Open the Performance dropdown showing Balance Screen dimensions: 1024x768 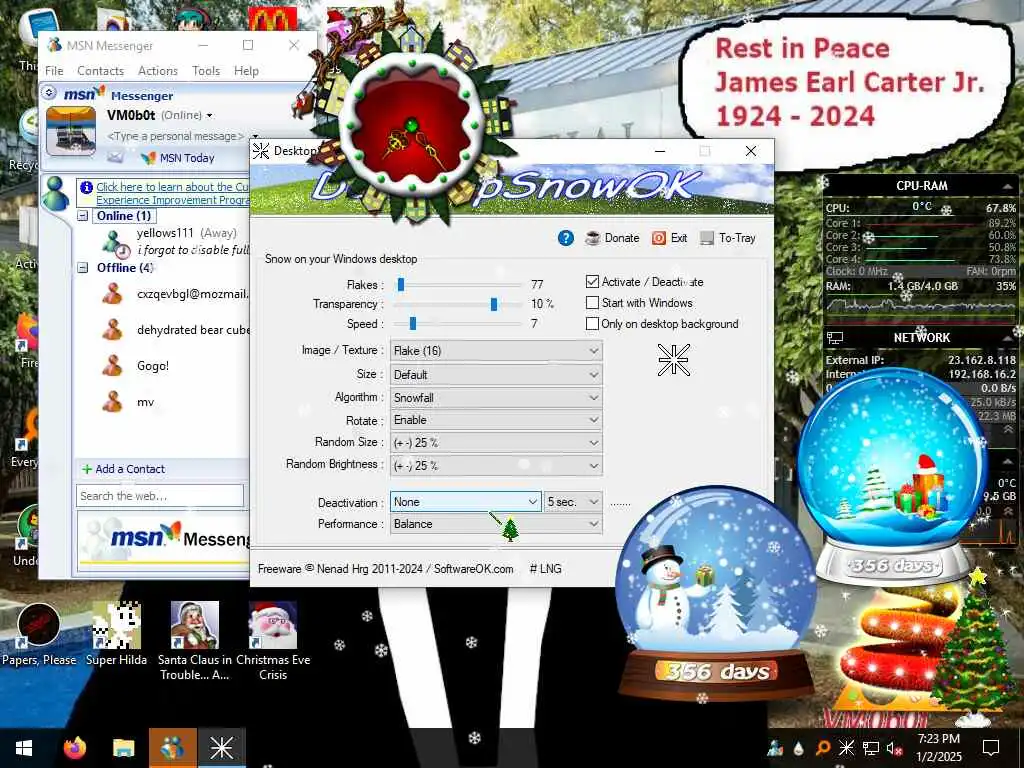pos(496,524)
